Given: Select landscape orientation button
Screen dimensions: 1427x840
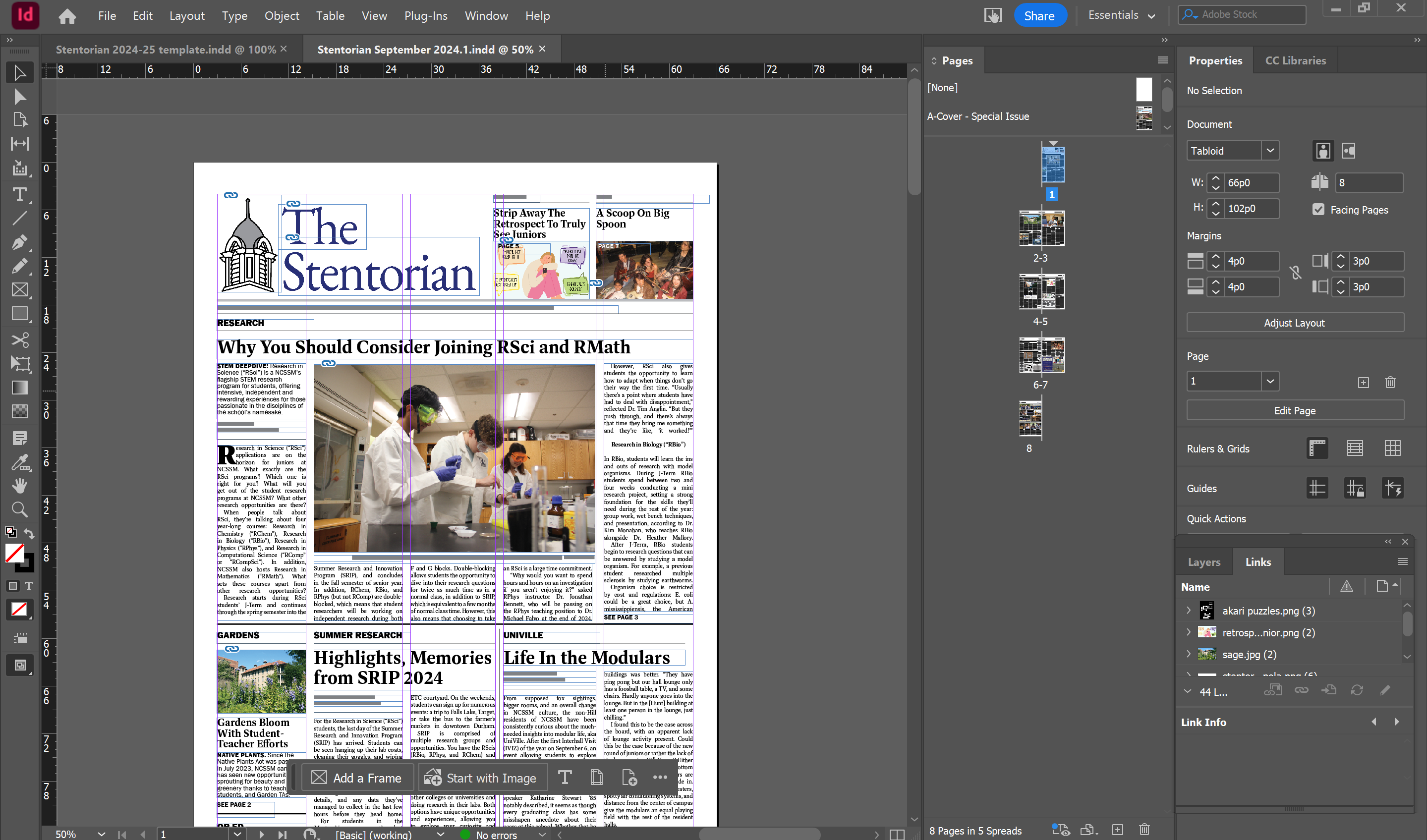Looking at the screenshot, I should pos(1349,151).
